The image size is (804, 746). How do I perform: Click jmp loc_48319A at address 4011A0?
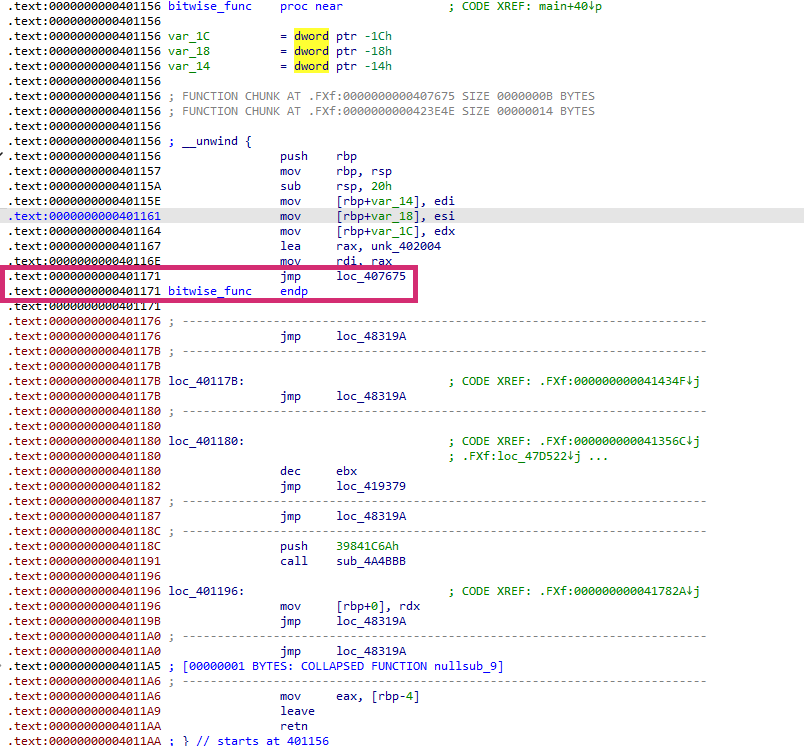343,652
